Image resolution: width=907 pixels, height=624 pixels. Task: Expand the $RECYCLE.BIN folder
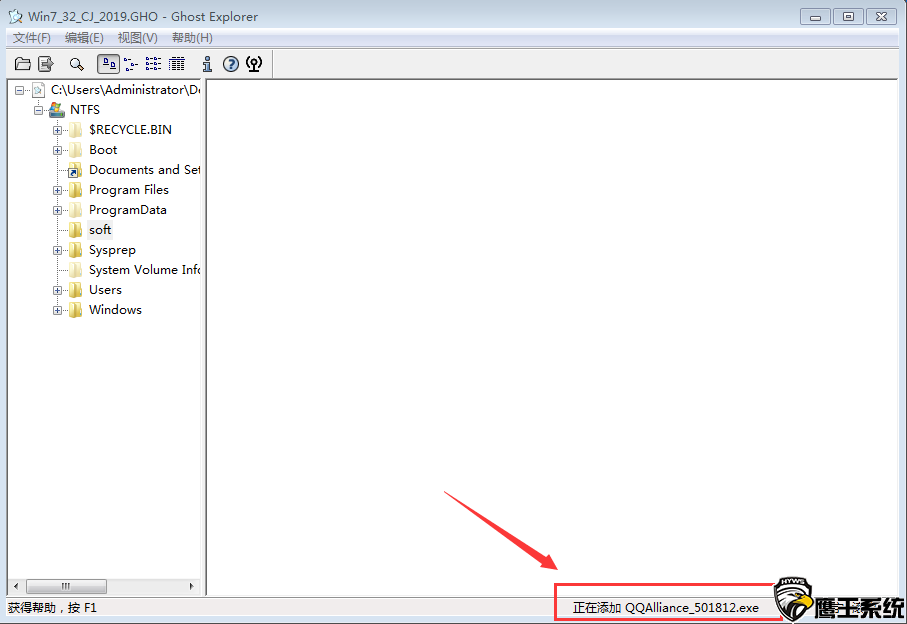(x=57, y=130)
